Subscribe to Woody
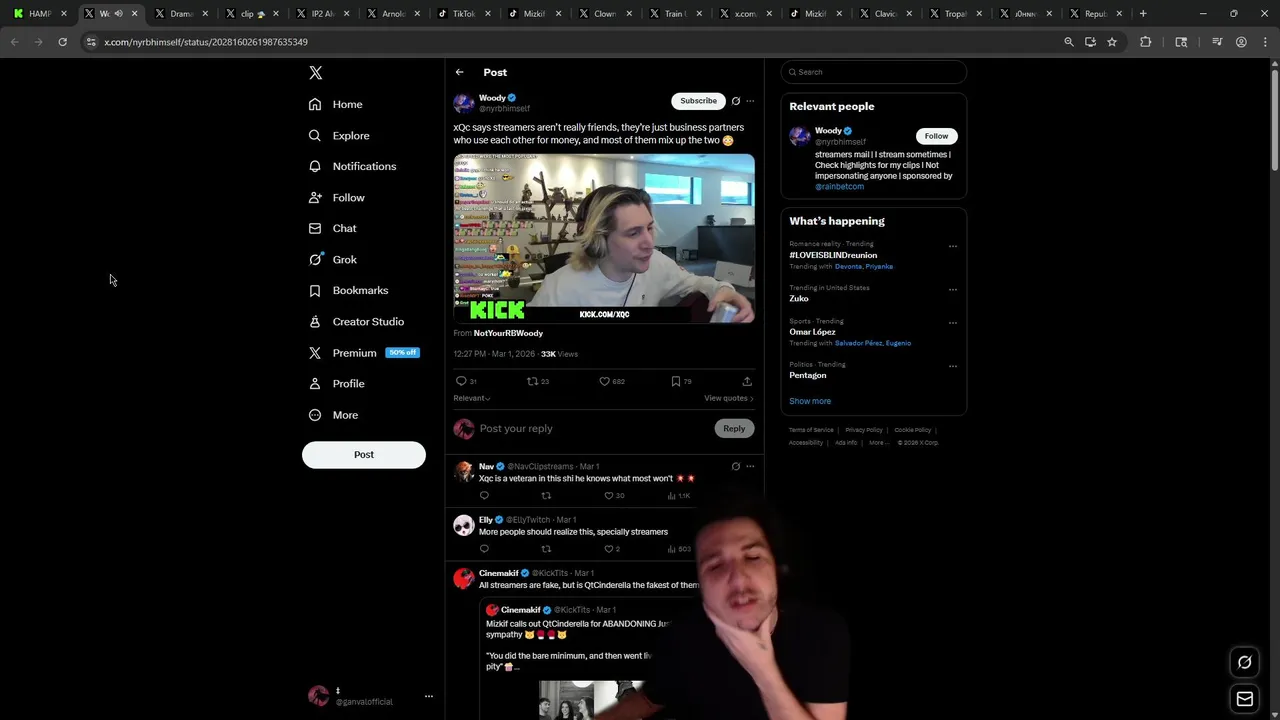The image size is (1280, 720). coord(698,101)
